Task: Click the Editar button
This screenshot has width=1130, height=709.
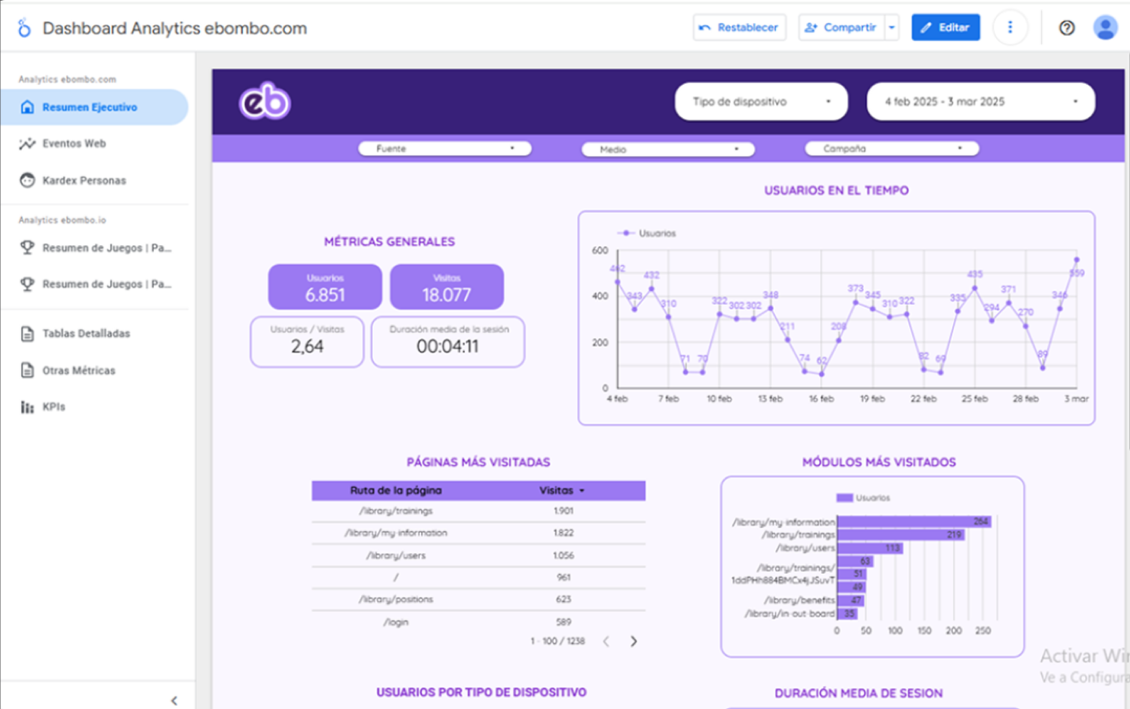Action: 945,28
